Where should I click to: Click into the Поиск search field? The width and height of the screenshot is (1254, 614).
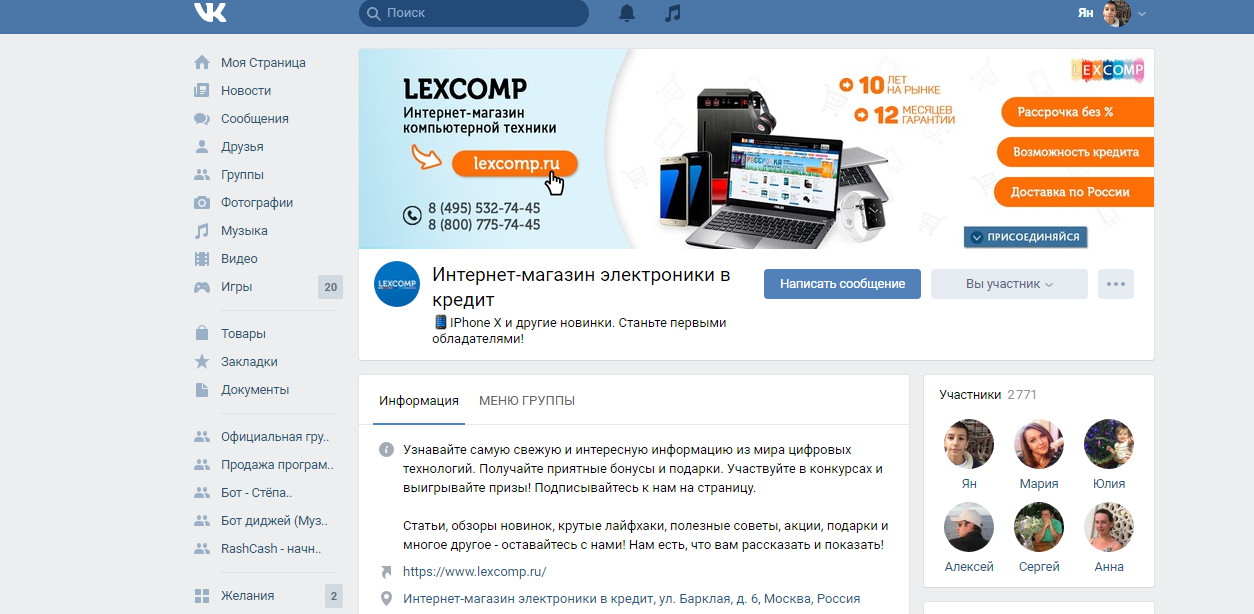click(474, 13)
